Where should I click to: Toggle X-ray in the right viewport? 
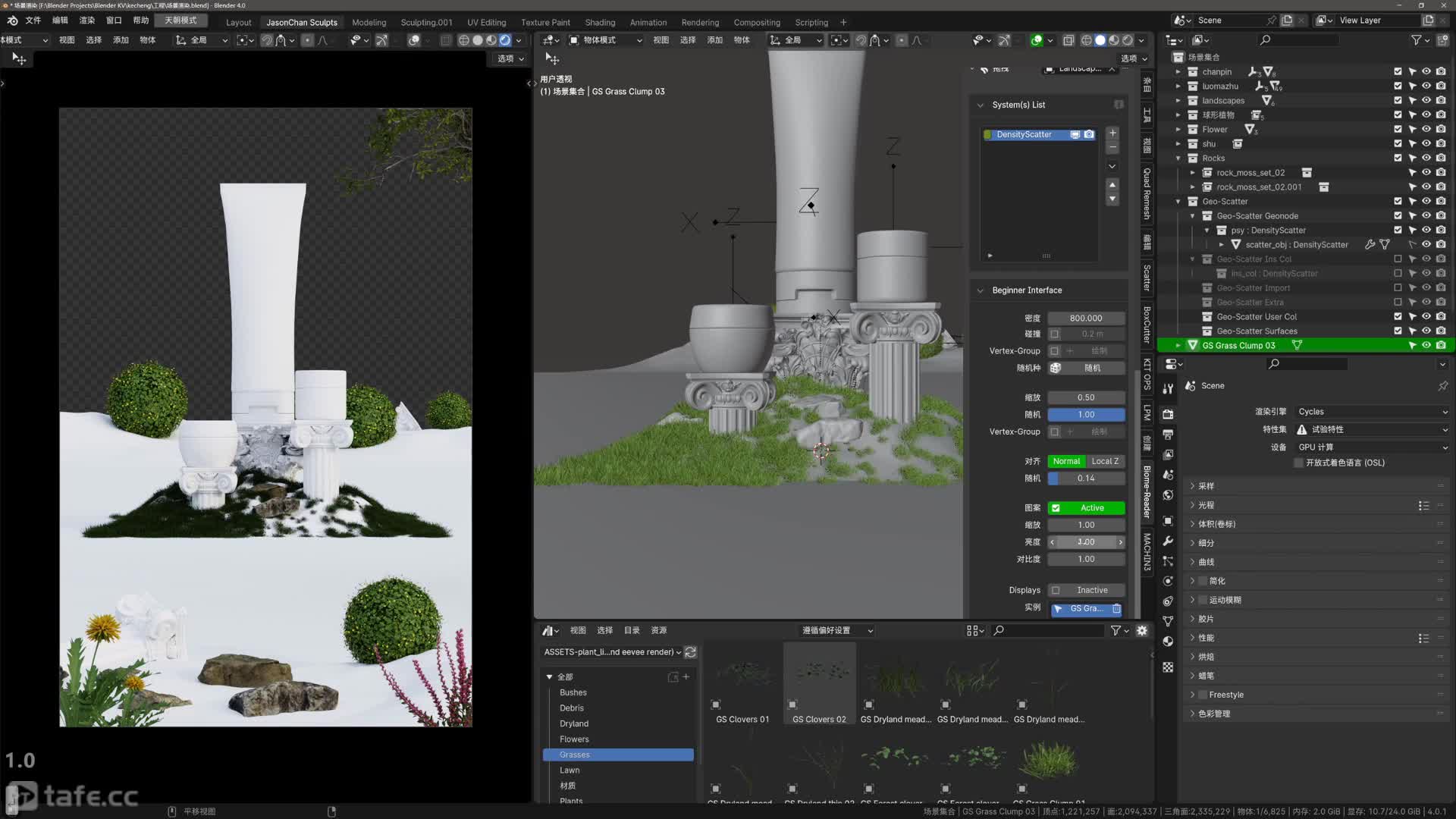[1068, 40]
